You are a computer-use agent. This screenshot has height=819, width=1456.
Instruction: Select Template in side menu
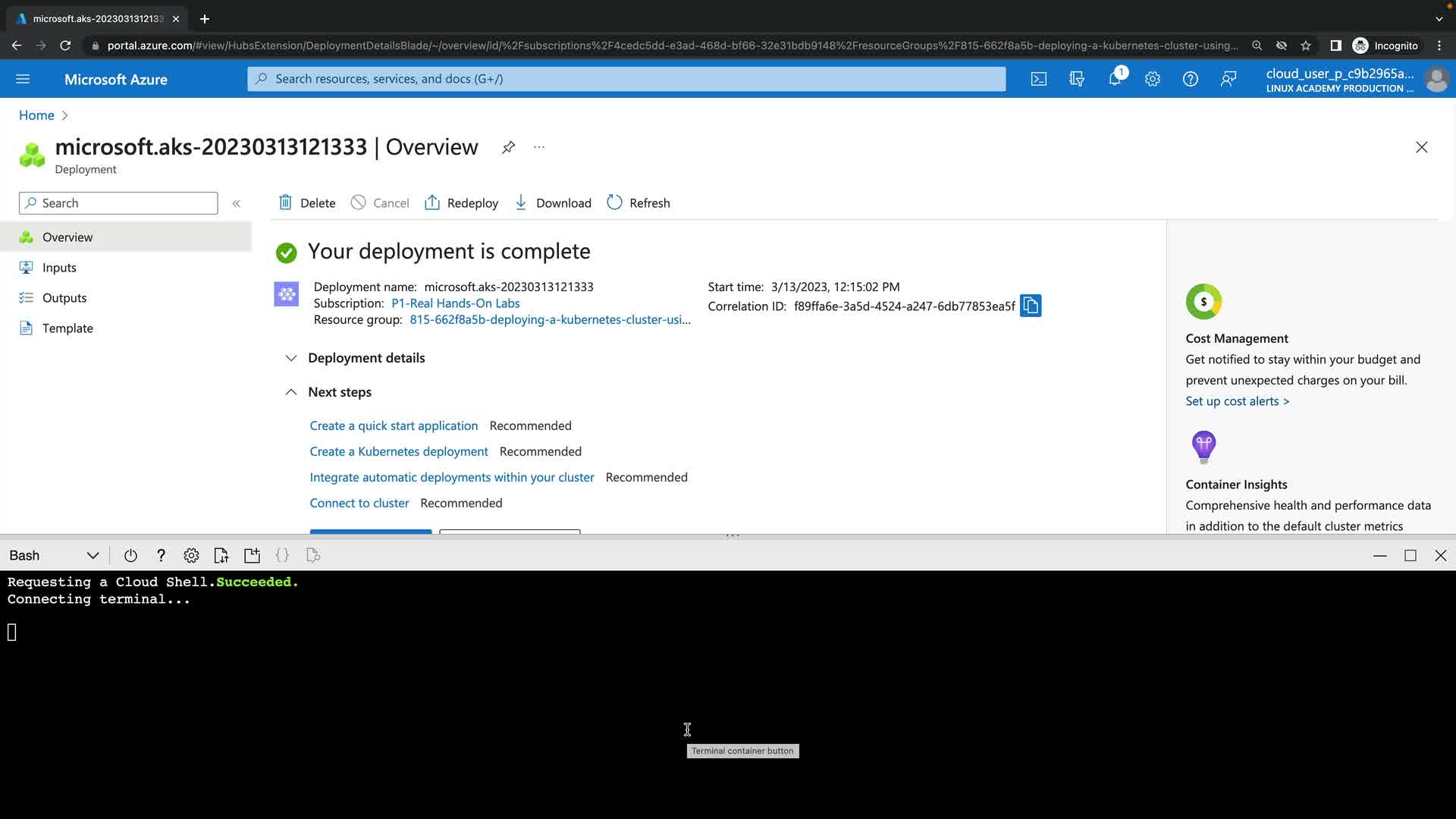point(67,328)
